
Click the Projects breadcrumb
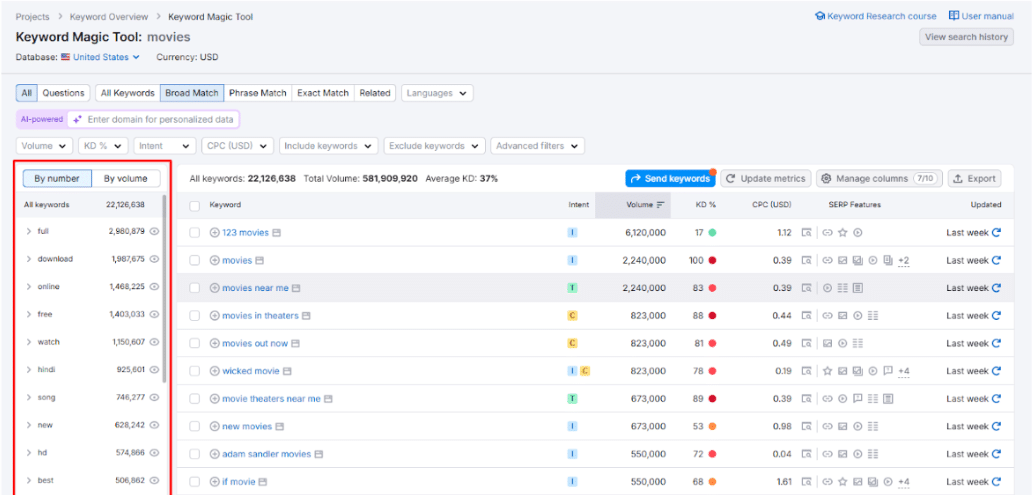tap(32, 16)
